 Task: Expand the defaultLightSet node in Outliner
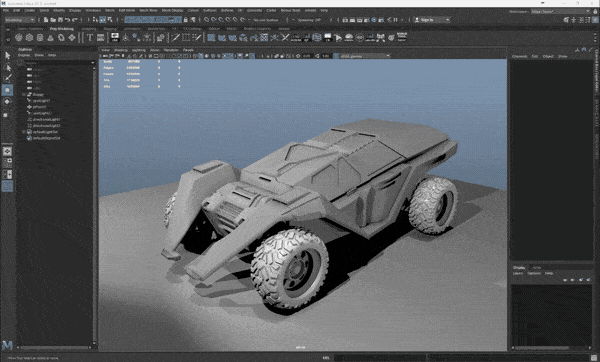click(x=24, y=132)
